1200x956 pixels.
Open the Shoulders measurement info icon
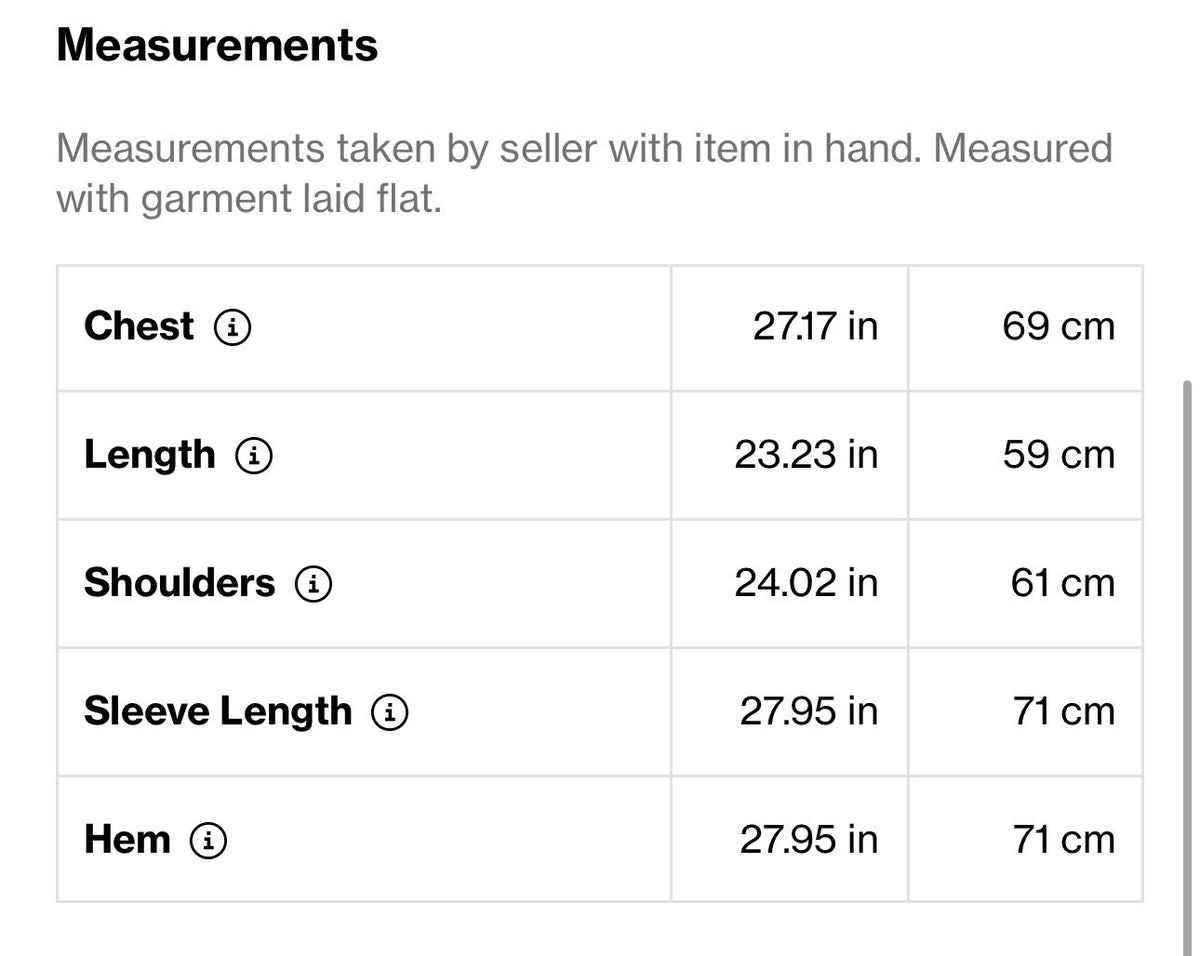click(313, 584)
